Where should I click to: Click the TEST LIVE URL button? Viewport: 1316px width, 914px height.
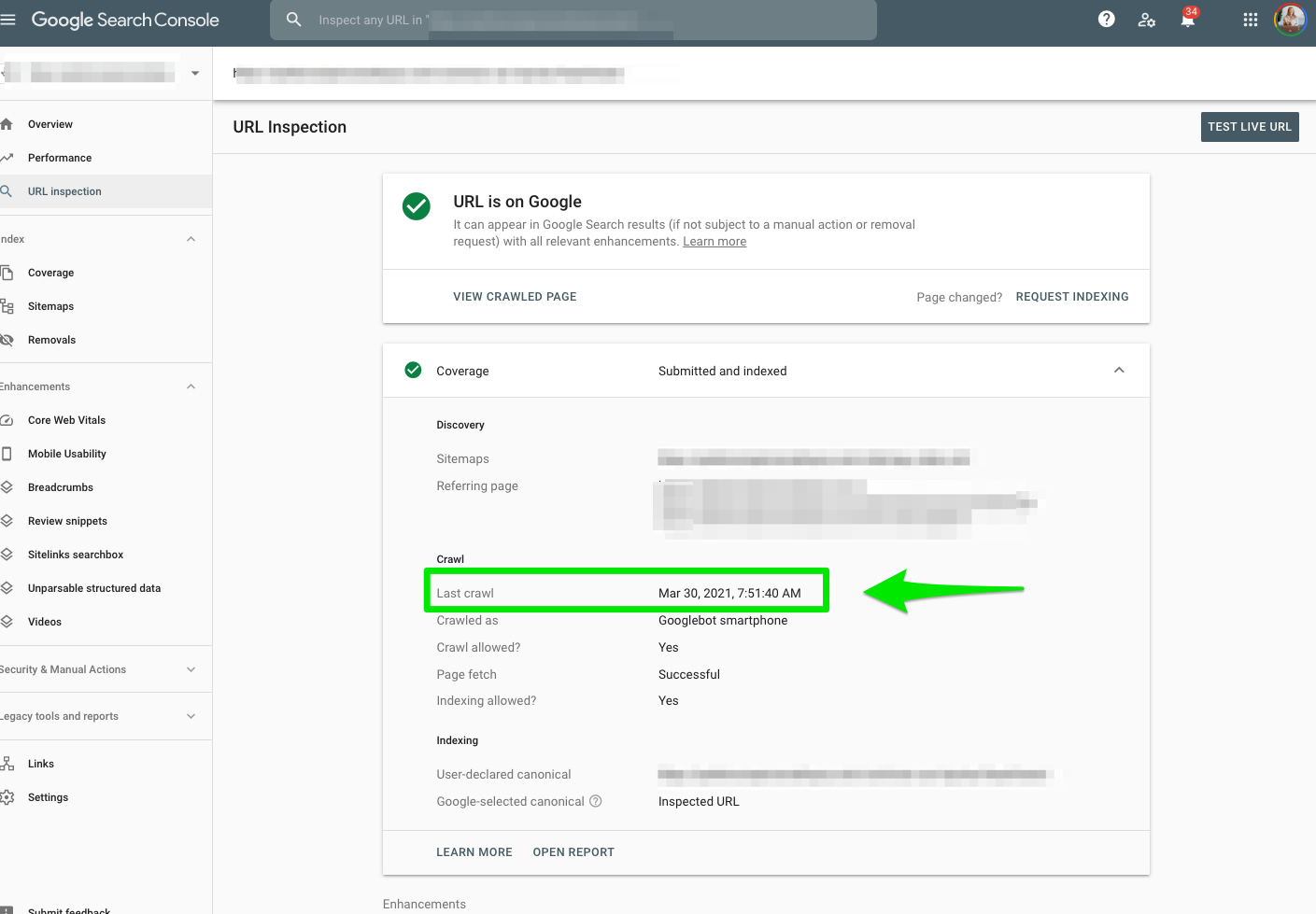click(x=1250, y=127)
